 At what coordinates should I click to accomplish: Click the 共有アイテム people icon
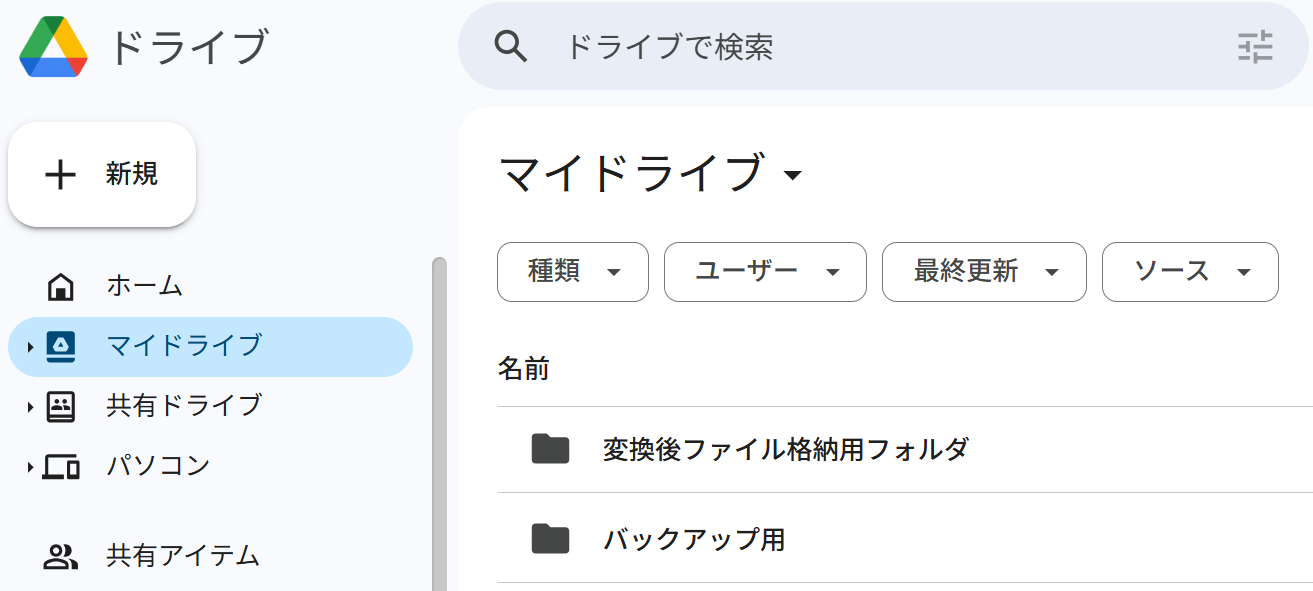point(61,557)
